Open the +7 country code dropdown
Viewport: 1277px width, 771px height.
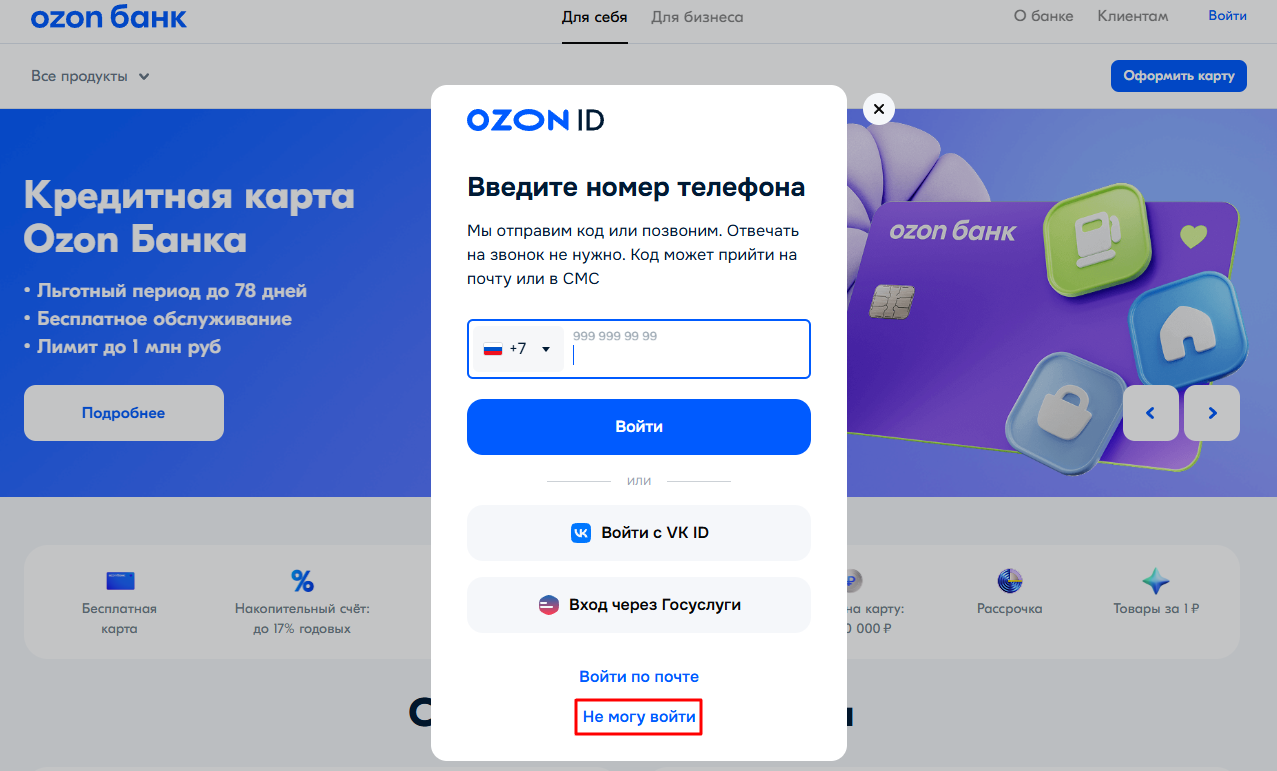coord(518,349)
